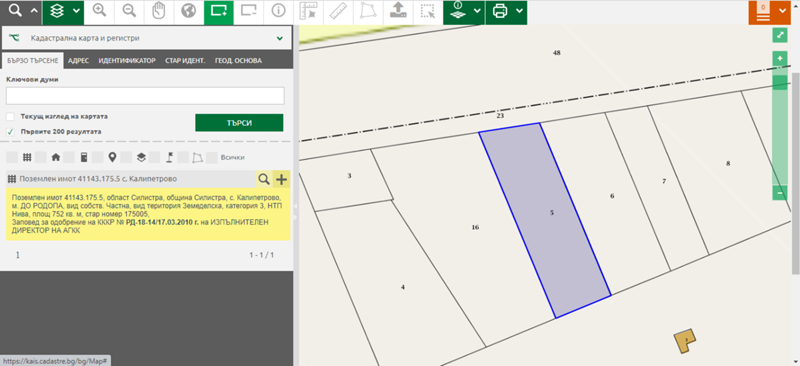Select the area measurement ruler tool

tap(308, 11)
